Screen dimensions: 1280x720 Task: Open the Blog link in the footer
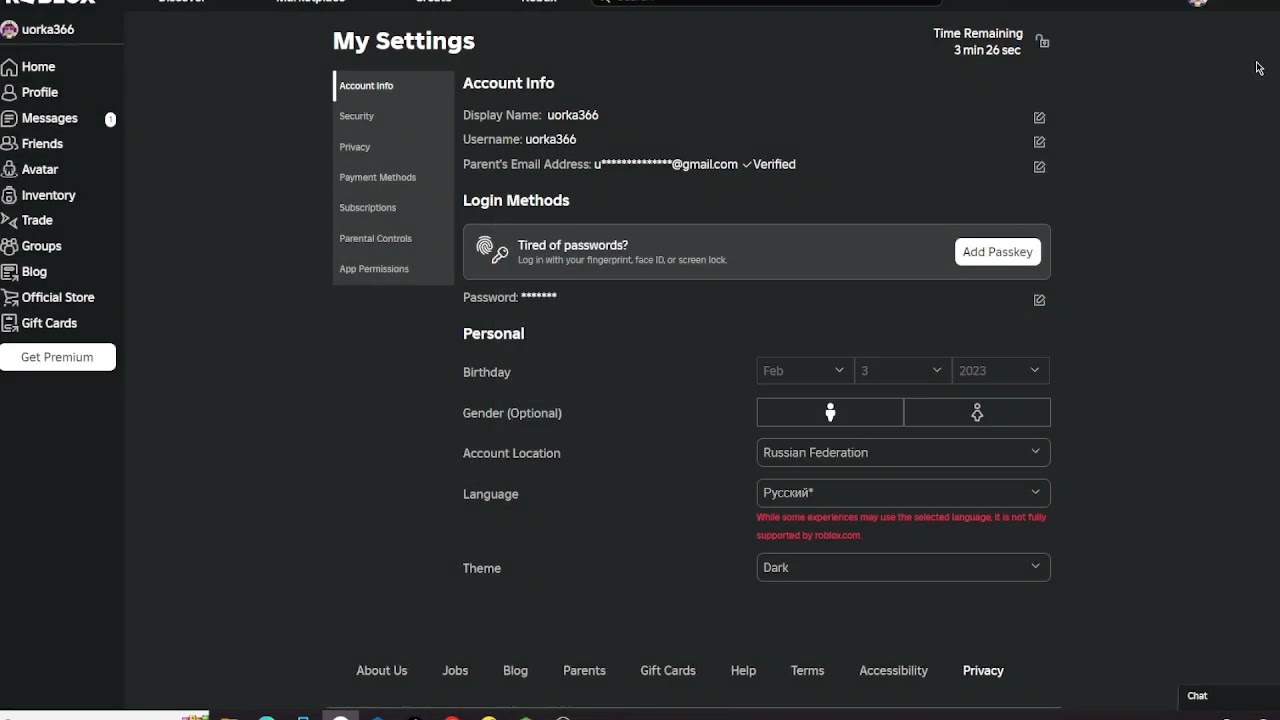[515, 671]
